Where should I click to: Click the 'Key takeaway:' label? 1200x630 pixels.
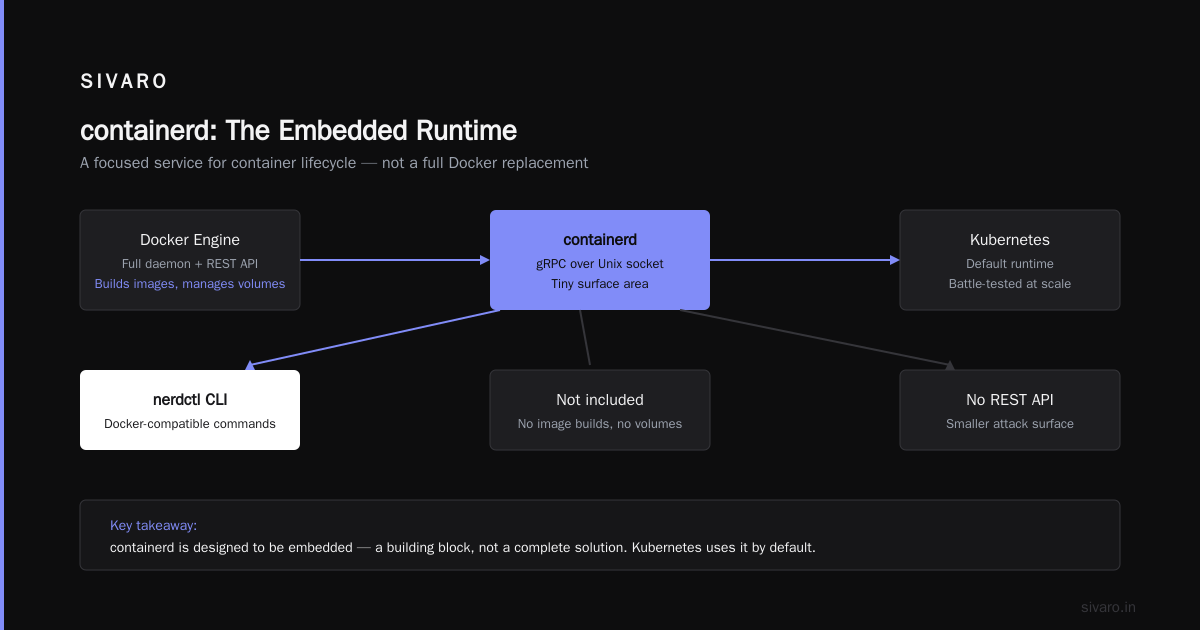(x=153, y=525)
